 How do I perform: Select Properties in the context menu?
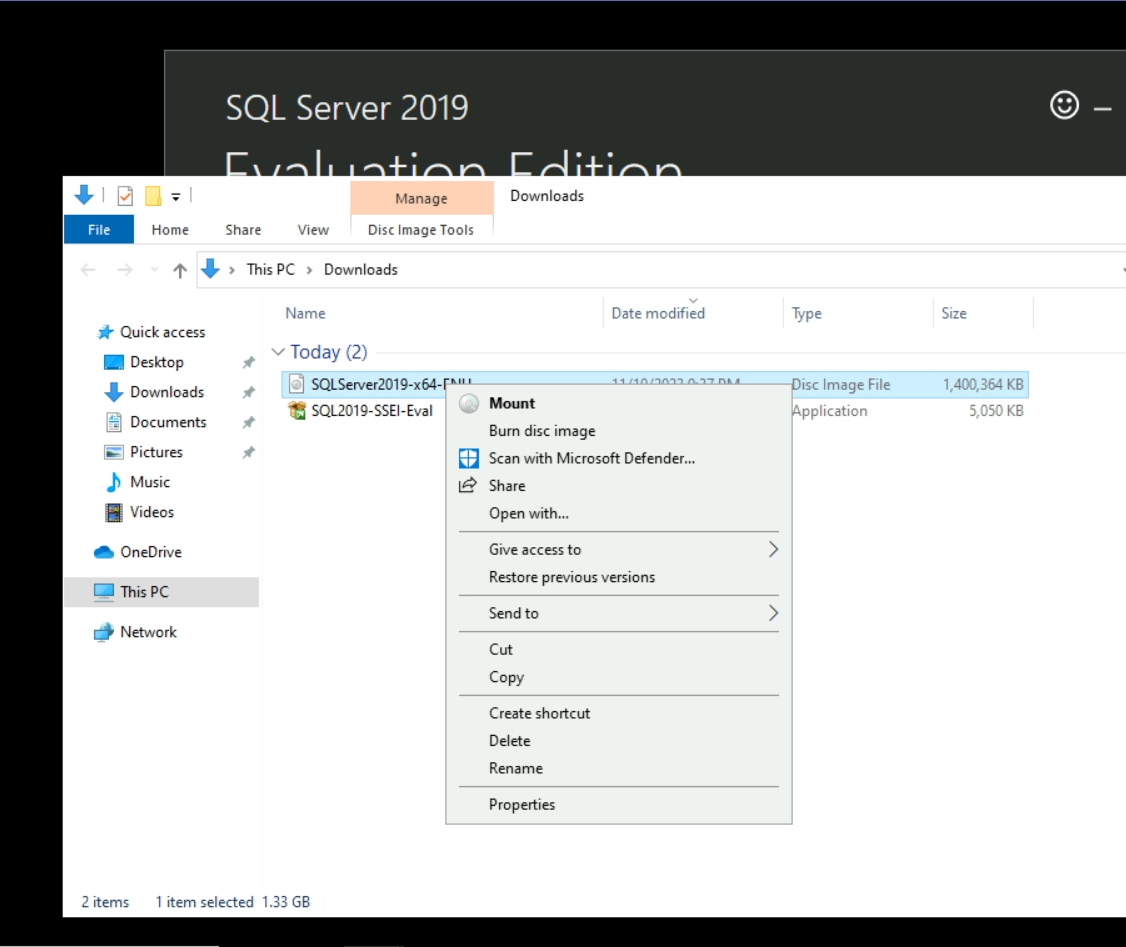521,804
